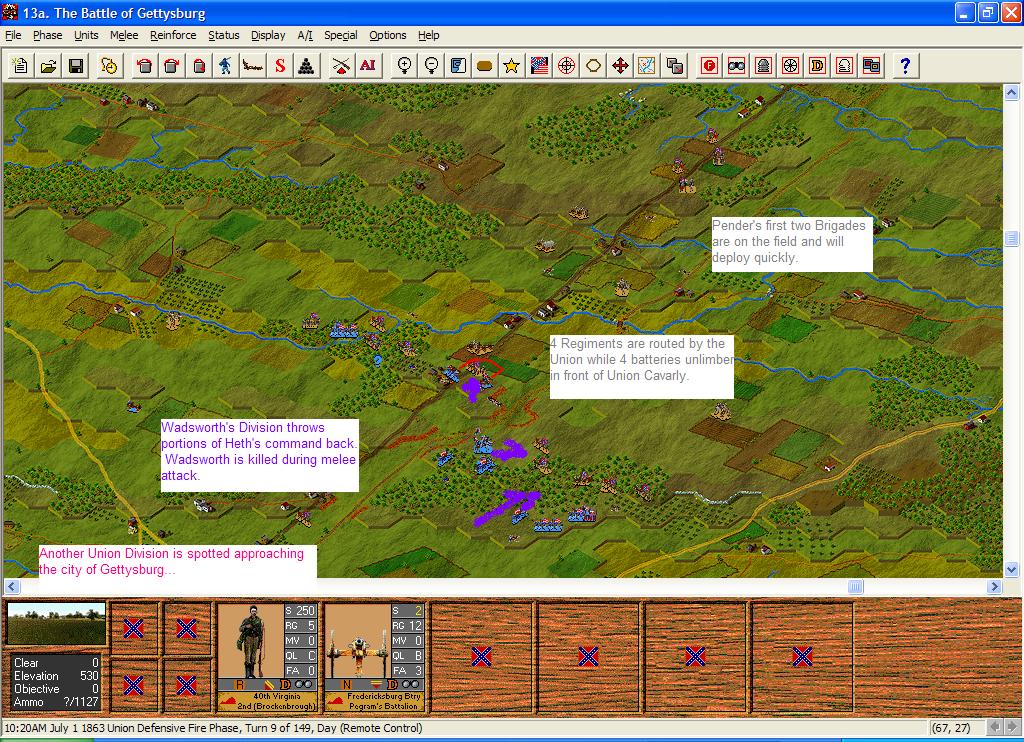Click the red four-way arrows icon

click(620, 65)
